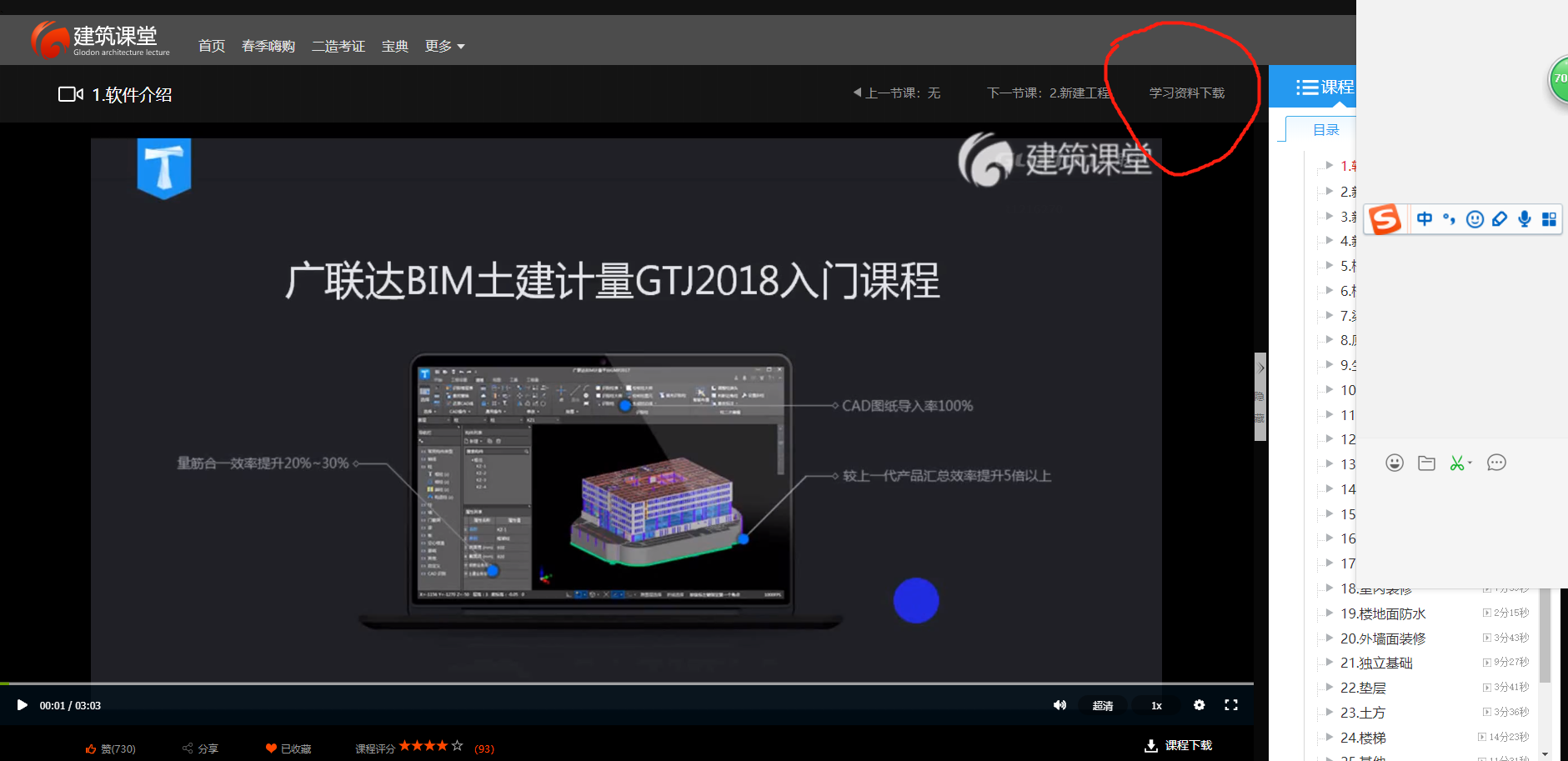The height and width of the screenshot is (761, 1568).
Task: Open chat window message history bubble
Action: [x=1496, y=463]
